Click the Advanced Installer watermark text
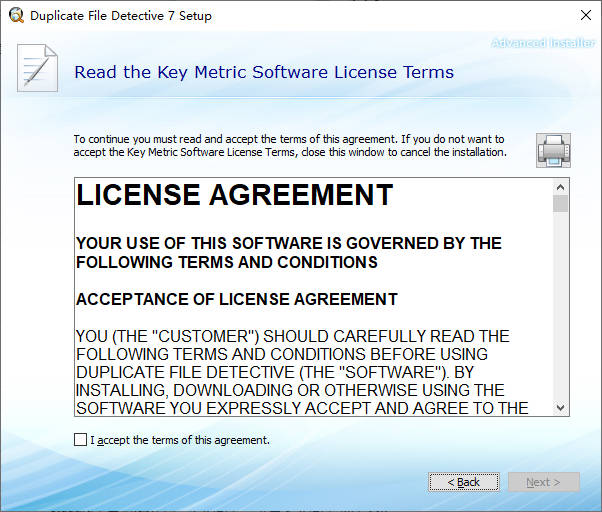 click(544, 43)
